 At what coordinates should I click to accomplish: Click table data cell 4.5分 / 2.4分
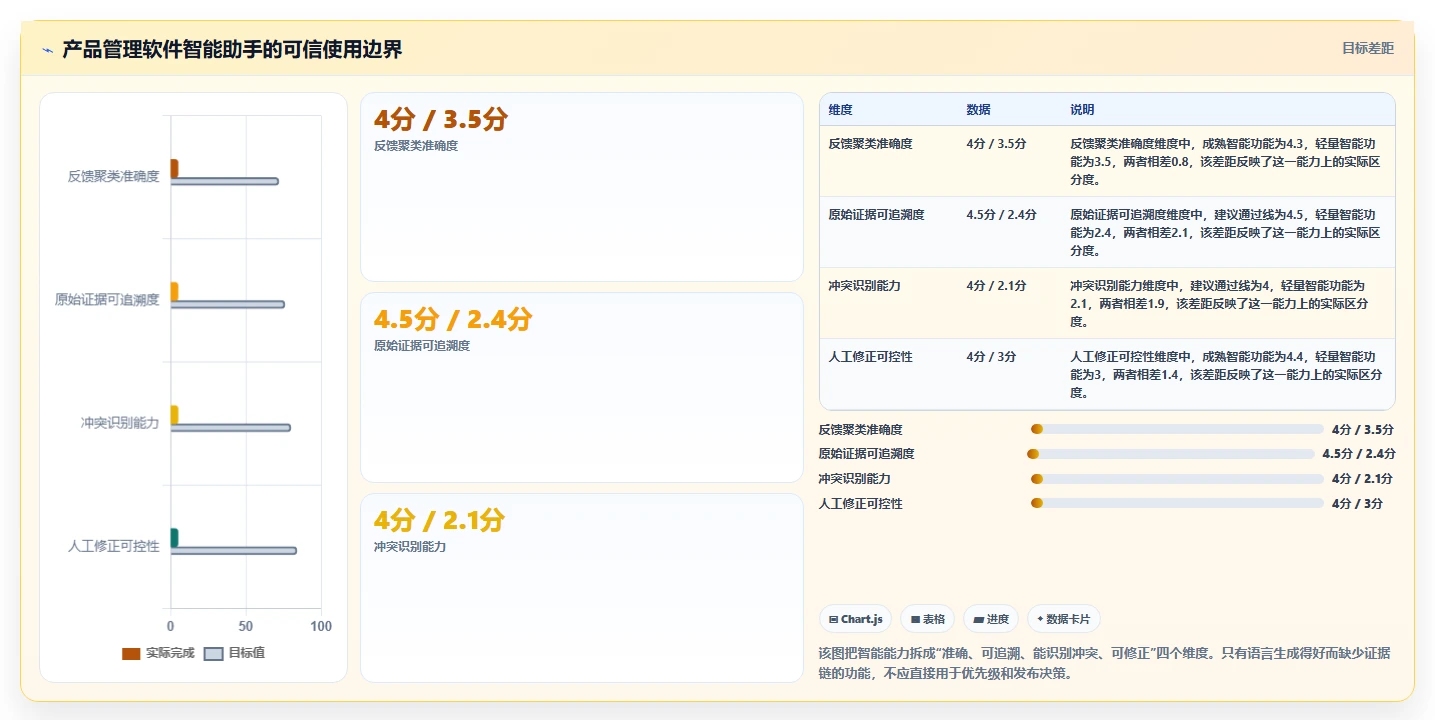(1001, 215)
